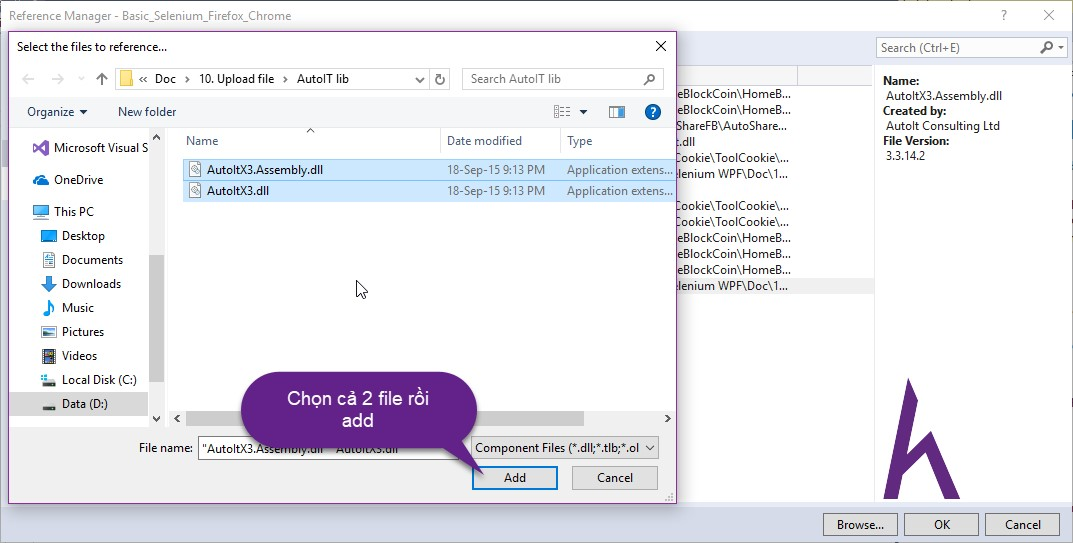This screenshot has width=1073, height=543.
Task: Open Music folder in sidebar
Action: [68, 307]
